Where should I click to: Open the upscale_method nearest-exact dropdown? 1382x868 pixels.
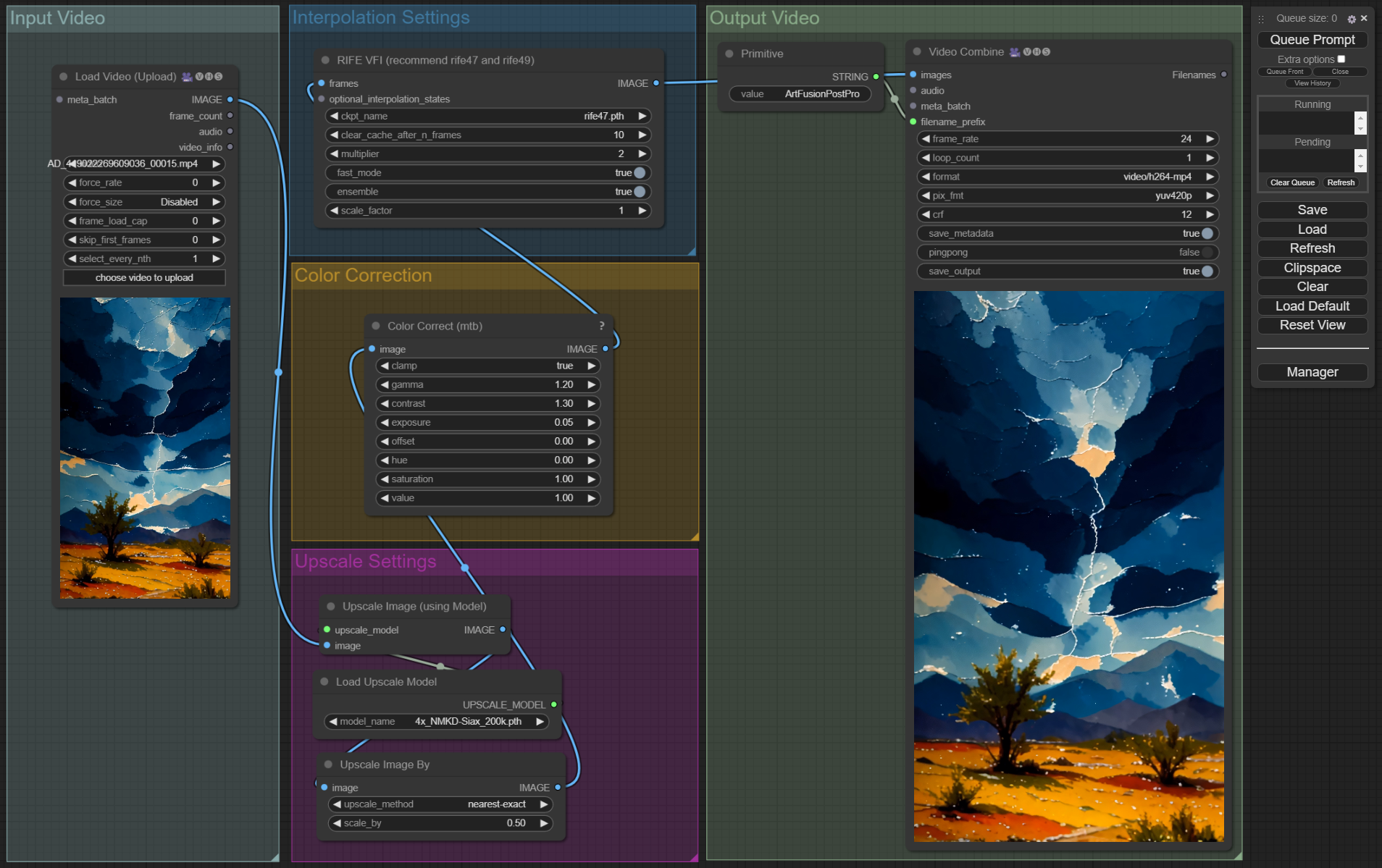tap(440, 804)
